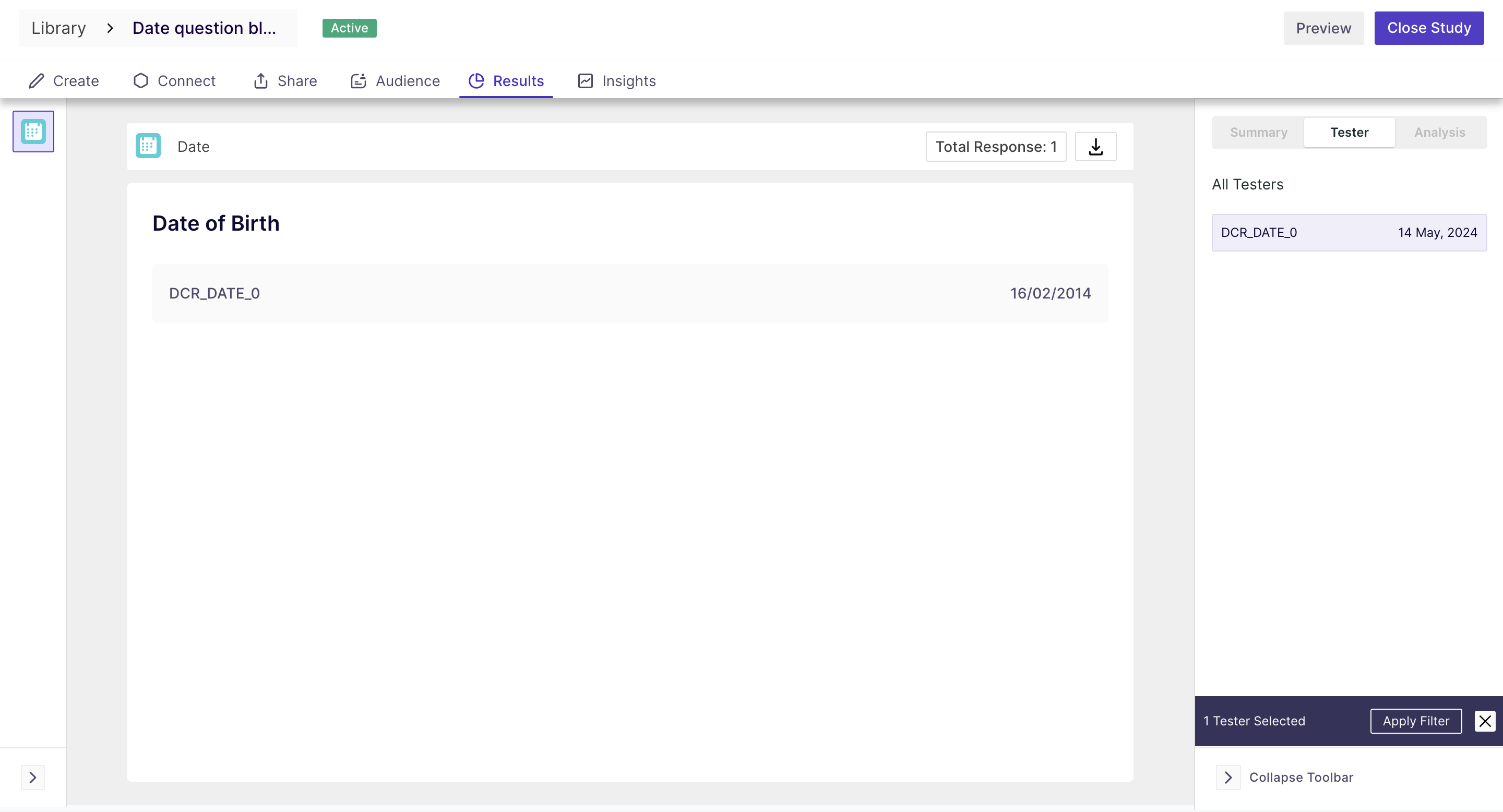Click the Collapse Toolbar chevron
The height and width of the screenshot is (812, 1503).
click(x=1228, y=778)
